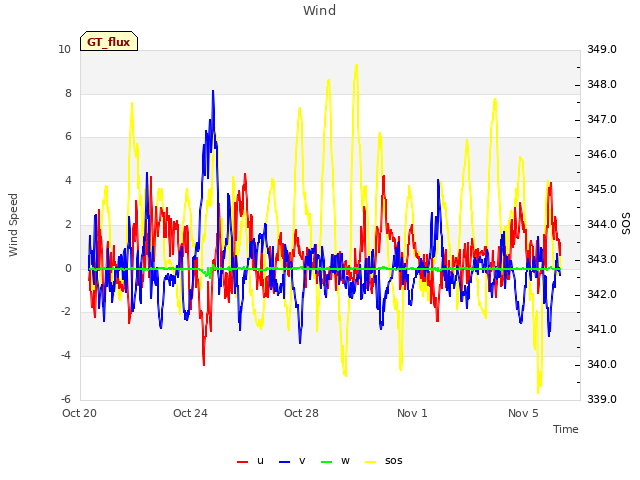Click the yellow sos legend color marker
This screenshot has height=480, width=640.
pyautogui.click(x=370, y=462)
